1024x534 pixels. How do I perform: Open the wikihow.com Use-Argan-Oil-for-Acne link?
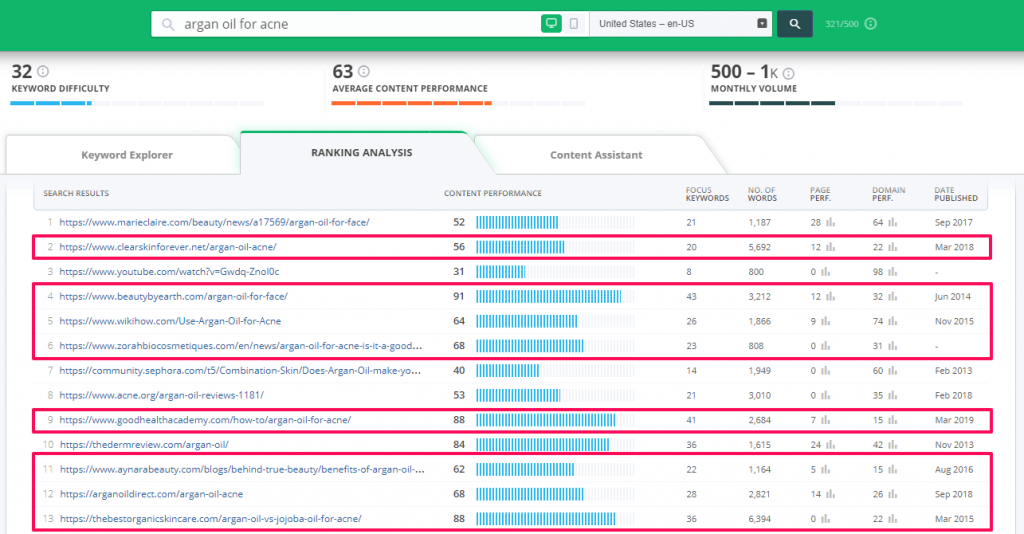pyautogui.click(x=170, y=321)
